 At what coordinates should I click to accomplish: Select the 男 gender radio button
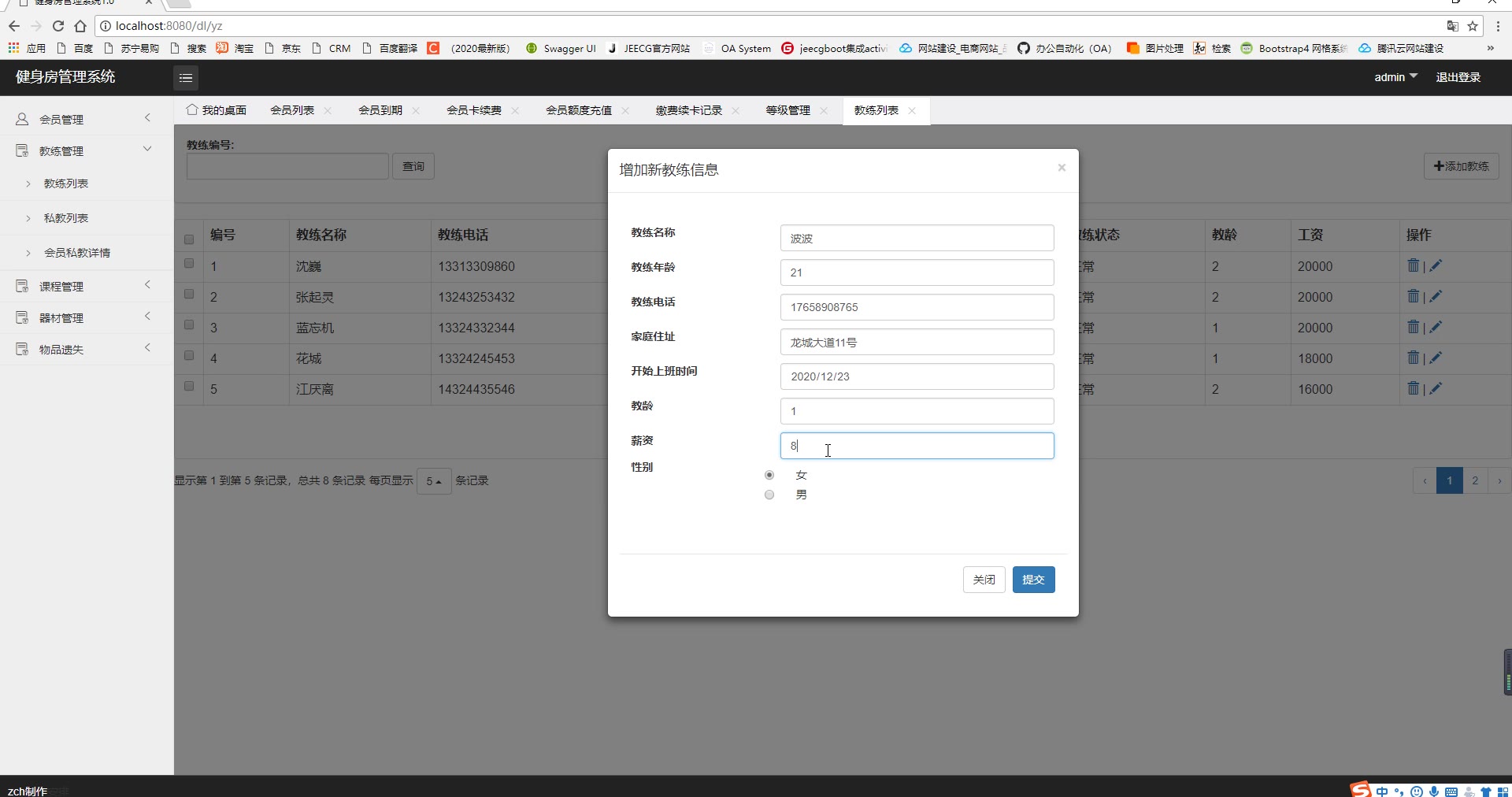click(769, 495)
